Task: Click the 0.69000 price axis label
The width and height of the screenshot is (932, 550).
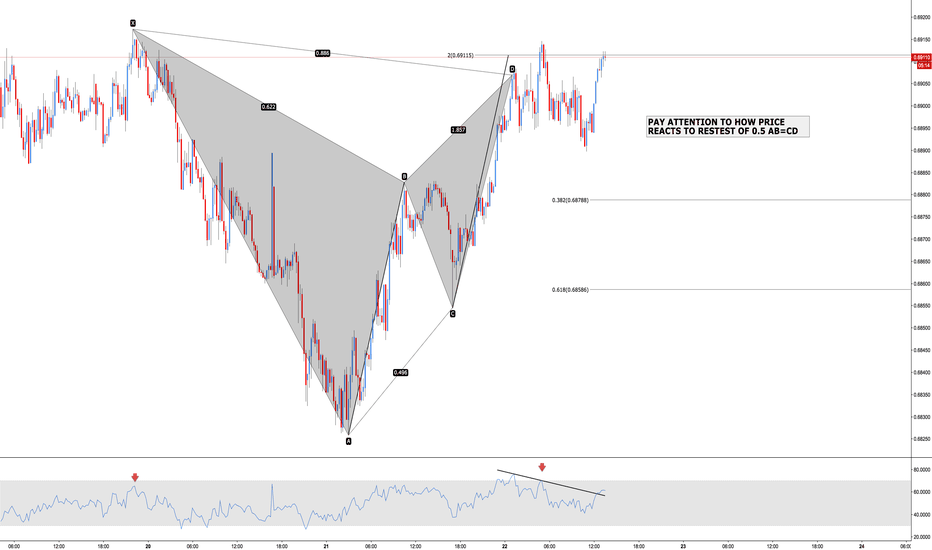Action: tap(922, 106)
